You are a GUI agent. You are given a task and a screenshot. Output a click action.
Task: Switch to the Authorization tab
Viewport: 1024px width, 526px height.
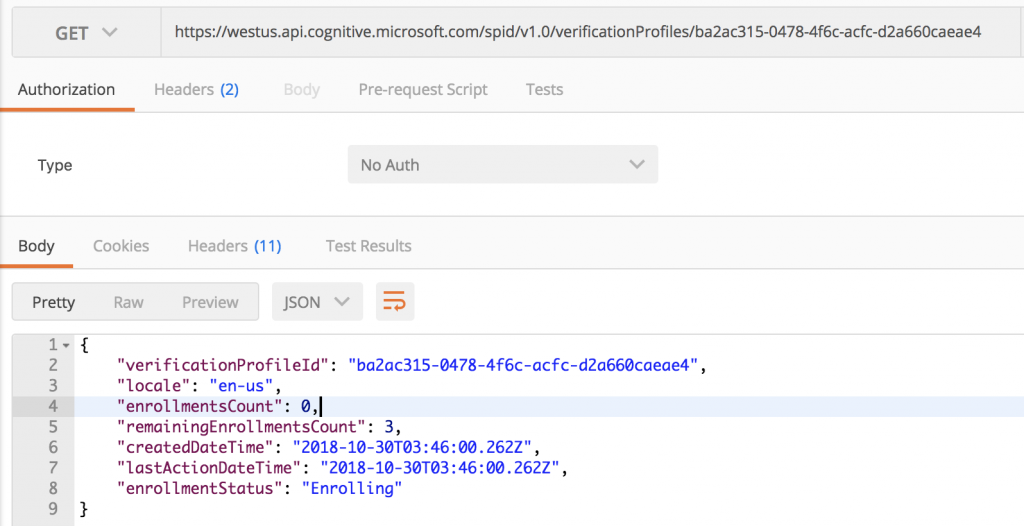pyautogui.click(x=67, y=89)
